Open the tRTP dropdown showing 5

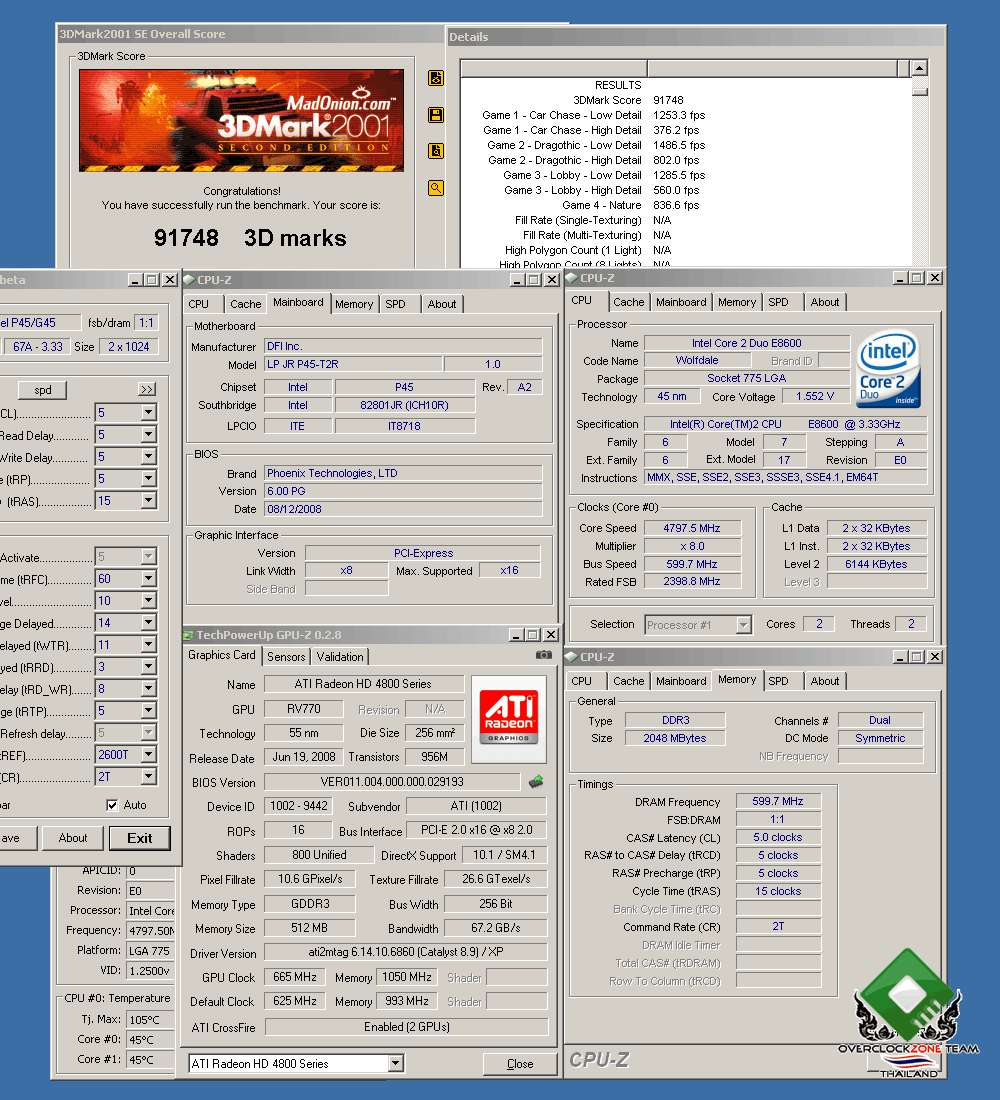click(x=149, y=711)
